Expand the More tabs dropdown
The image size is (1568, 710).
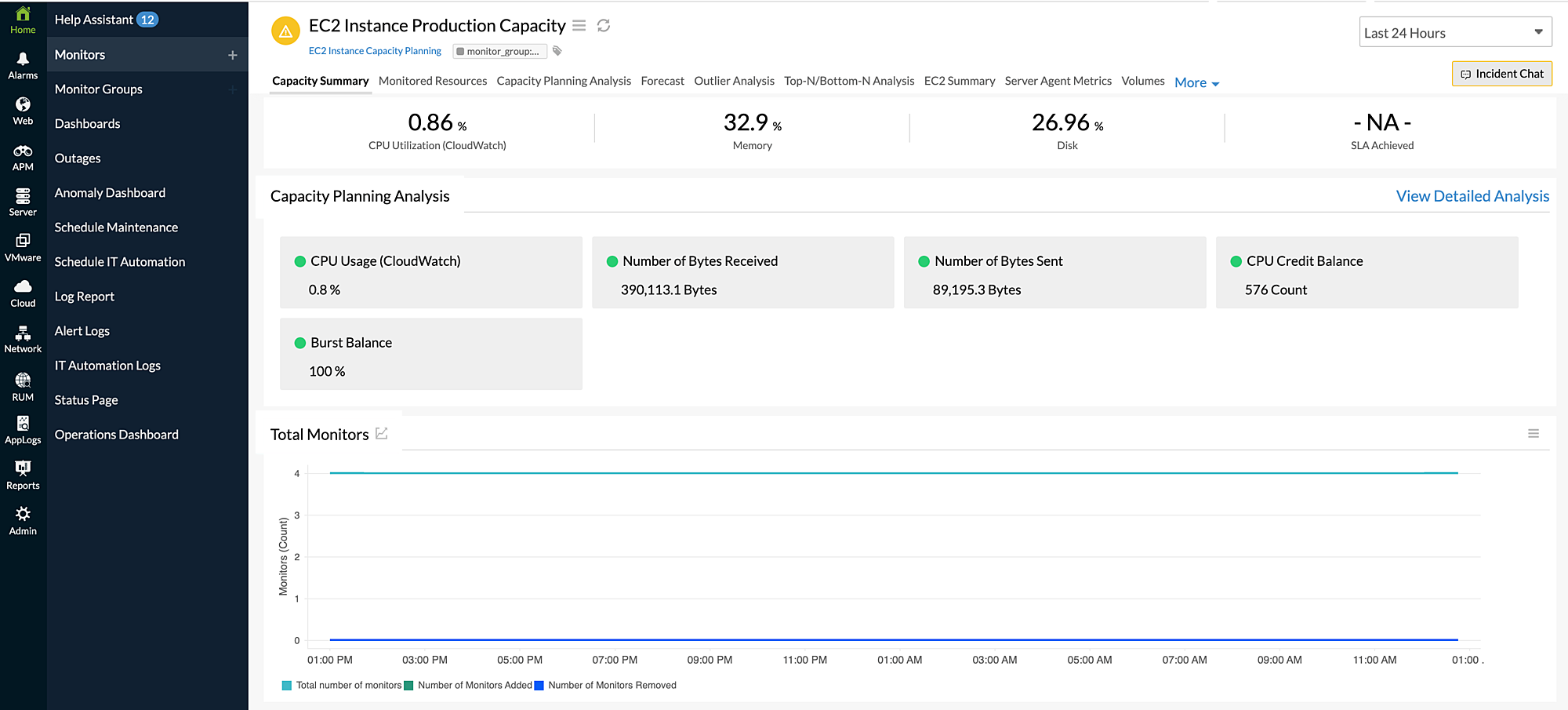tap(1195, 82)
